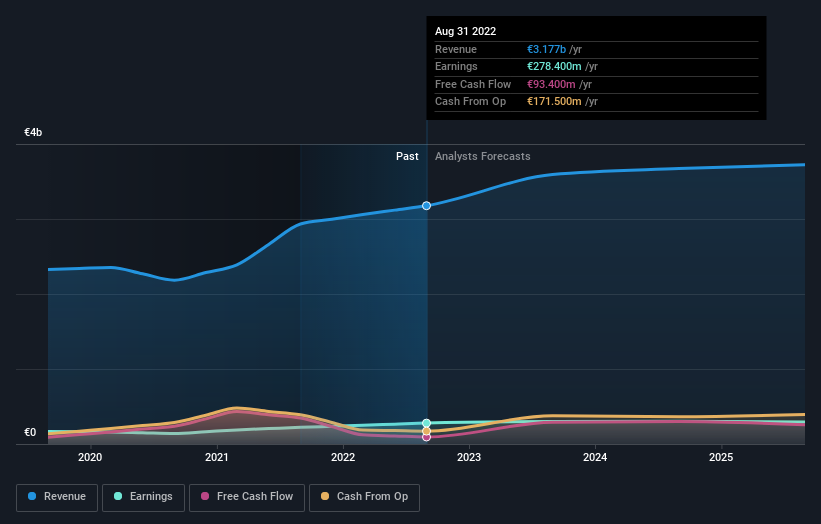Click the Revenue data point marker on the blue line
The height and width of the screenshot is (524, 821).
(427, 206)
